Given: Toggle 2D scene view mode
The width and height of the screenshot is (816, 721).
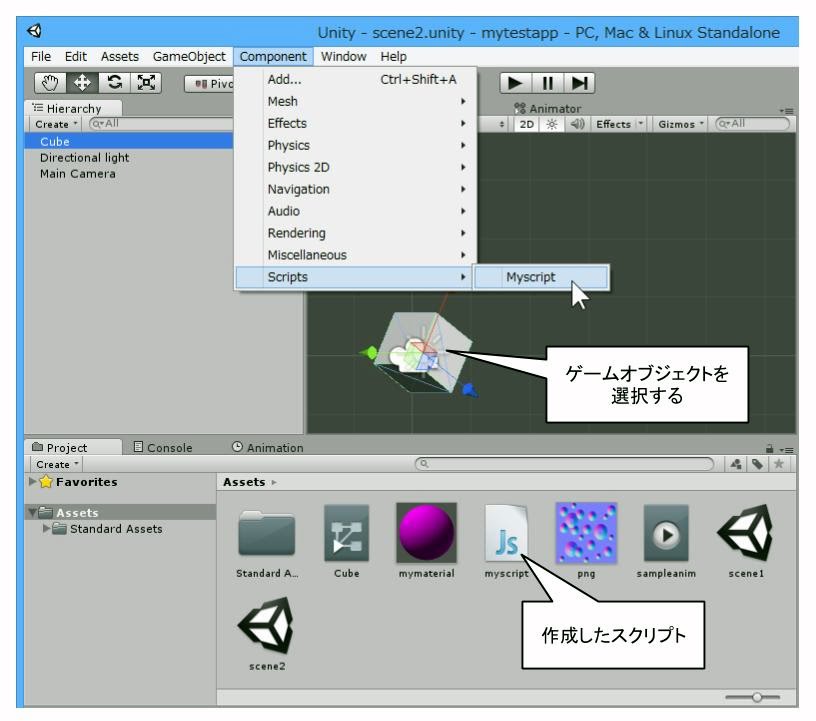Looking at the screenshot, I should [x=527, y=124].
